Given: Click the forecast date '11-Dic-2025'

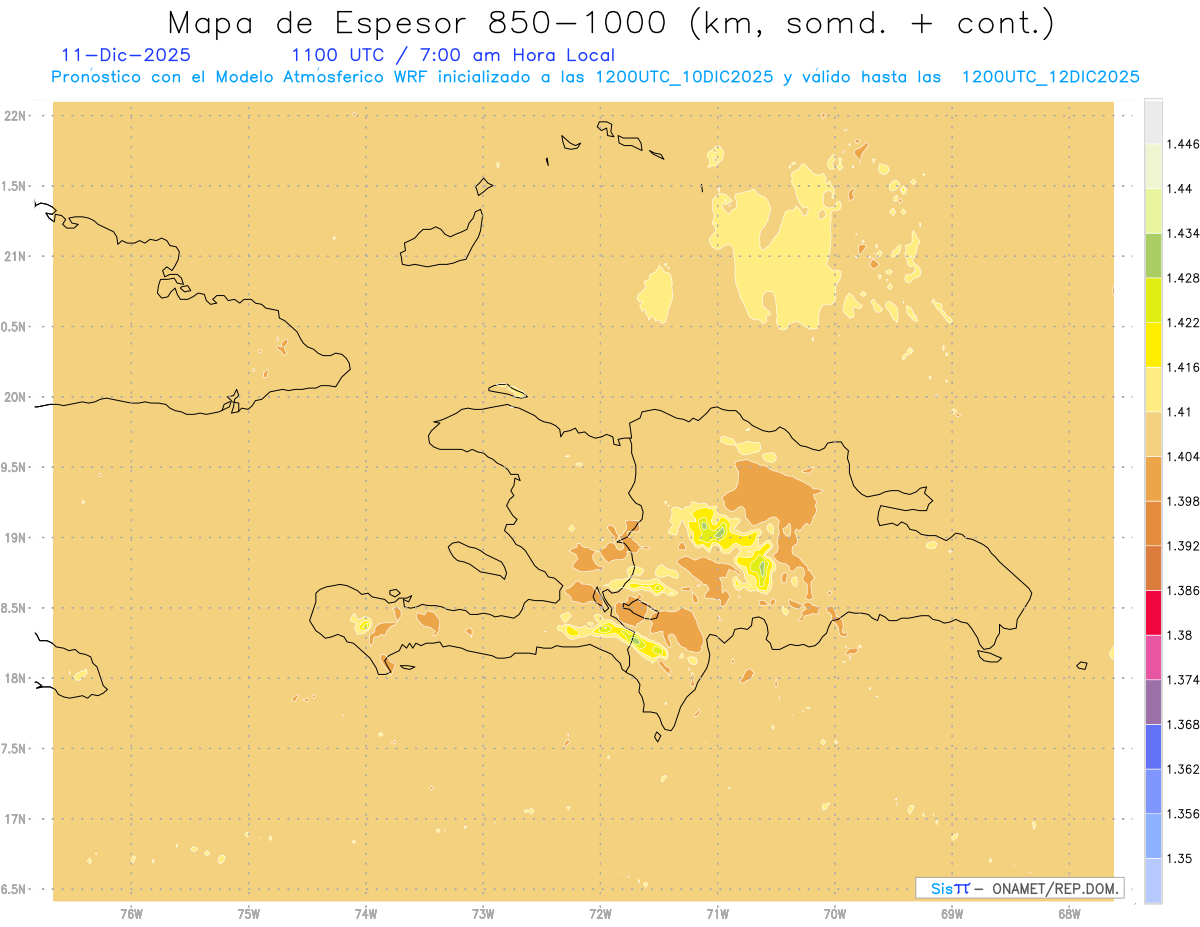Looking at the screenshot, I should (x=126, y=55).
